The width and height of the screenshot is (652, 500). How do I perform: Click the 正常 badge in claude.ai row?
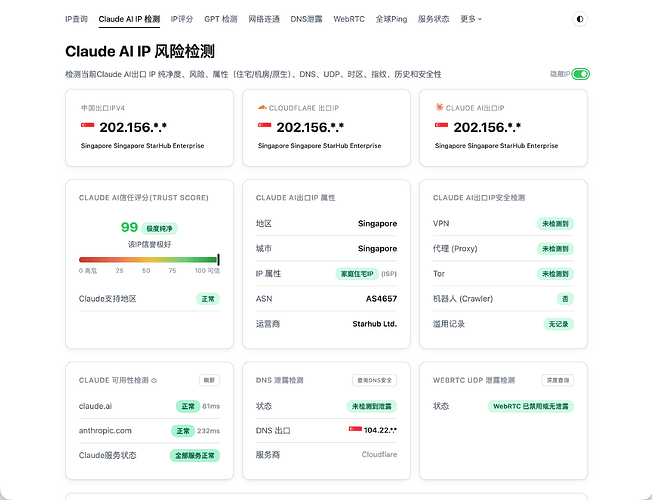coord(188,406)
